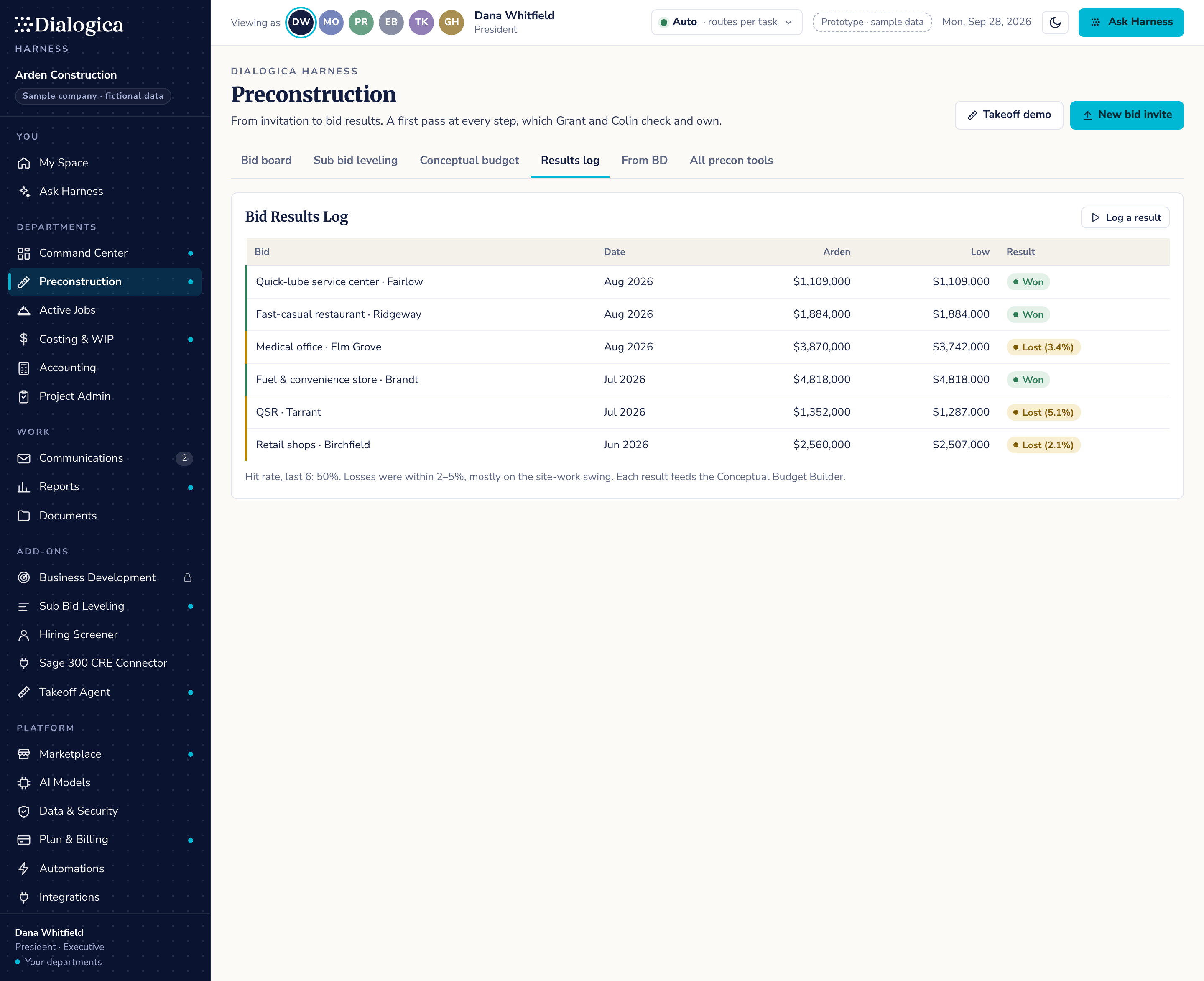This screenshot has width=1204, height=981.
Task: Open Costing & WIP dollar icon
Action: pyautogui.click(x=24, y=339)
